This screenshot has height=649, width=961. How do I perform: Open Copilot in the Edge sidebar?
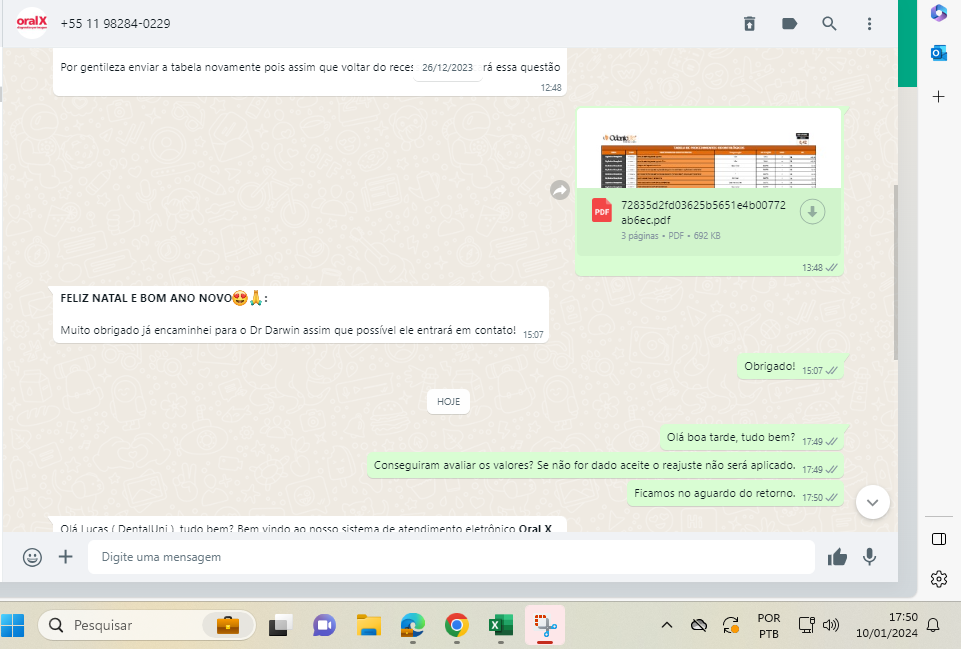pos(938,13)
